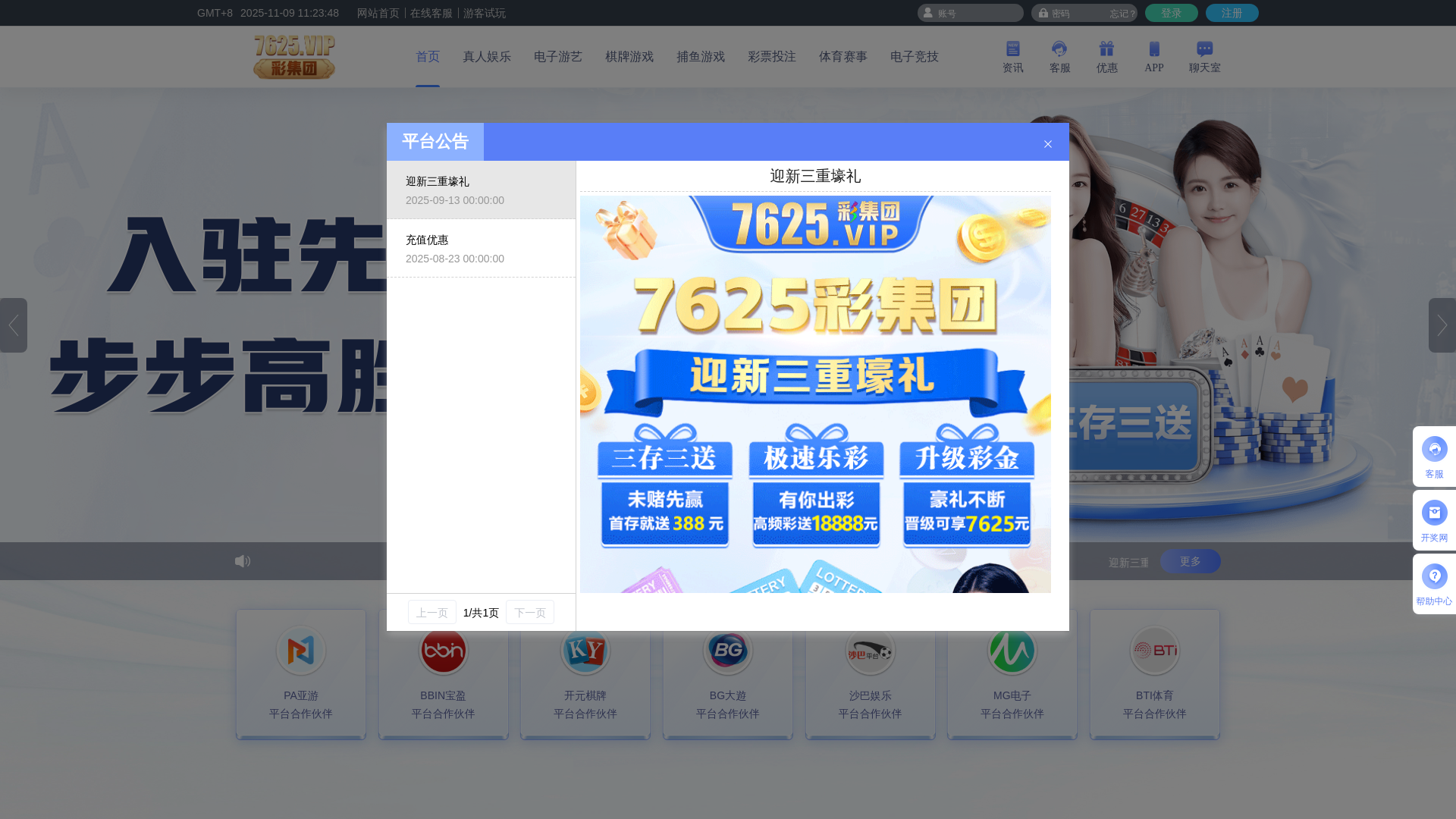Open the BG大游 partner card

point(728,674)
